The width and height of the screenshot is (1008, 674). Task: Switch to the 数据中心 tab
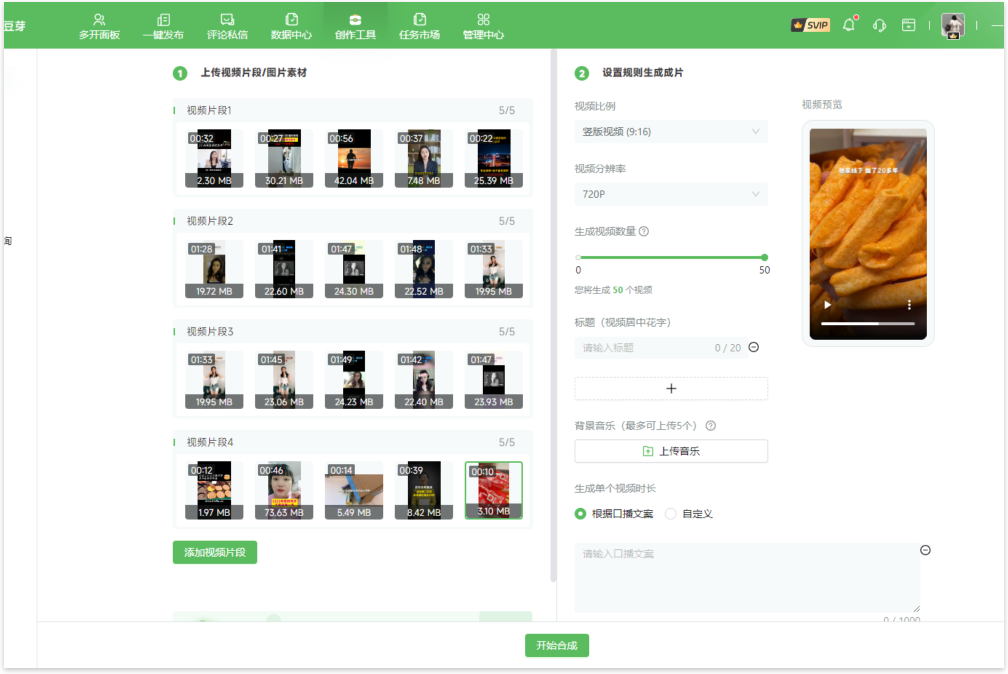(x=291, y=25)
